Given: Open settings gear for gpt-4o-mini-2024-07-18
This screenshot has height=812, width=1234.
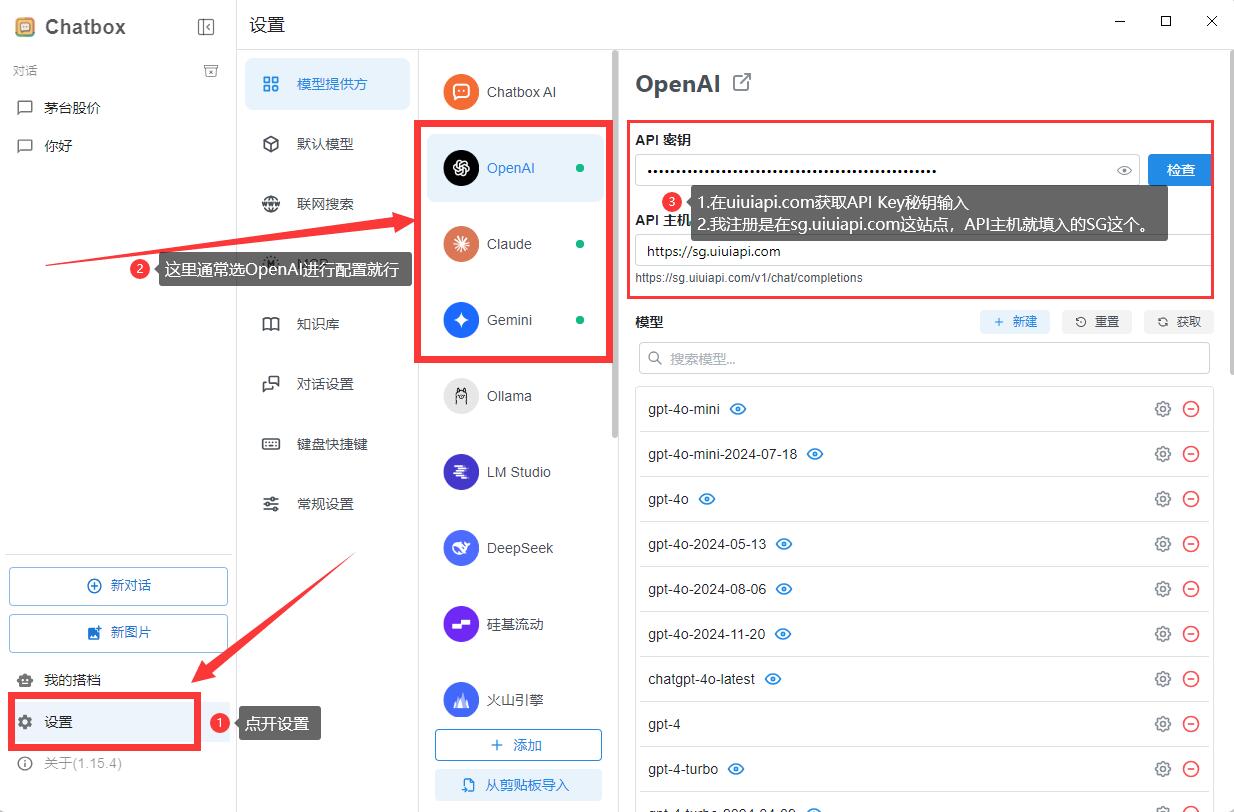Looking at the screenshot, I should point(1162,454).
